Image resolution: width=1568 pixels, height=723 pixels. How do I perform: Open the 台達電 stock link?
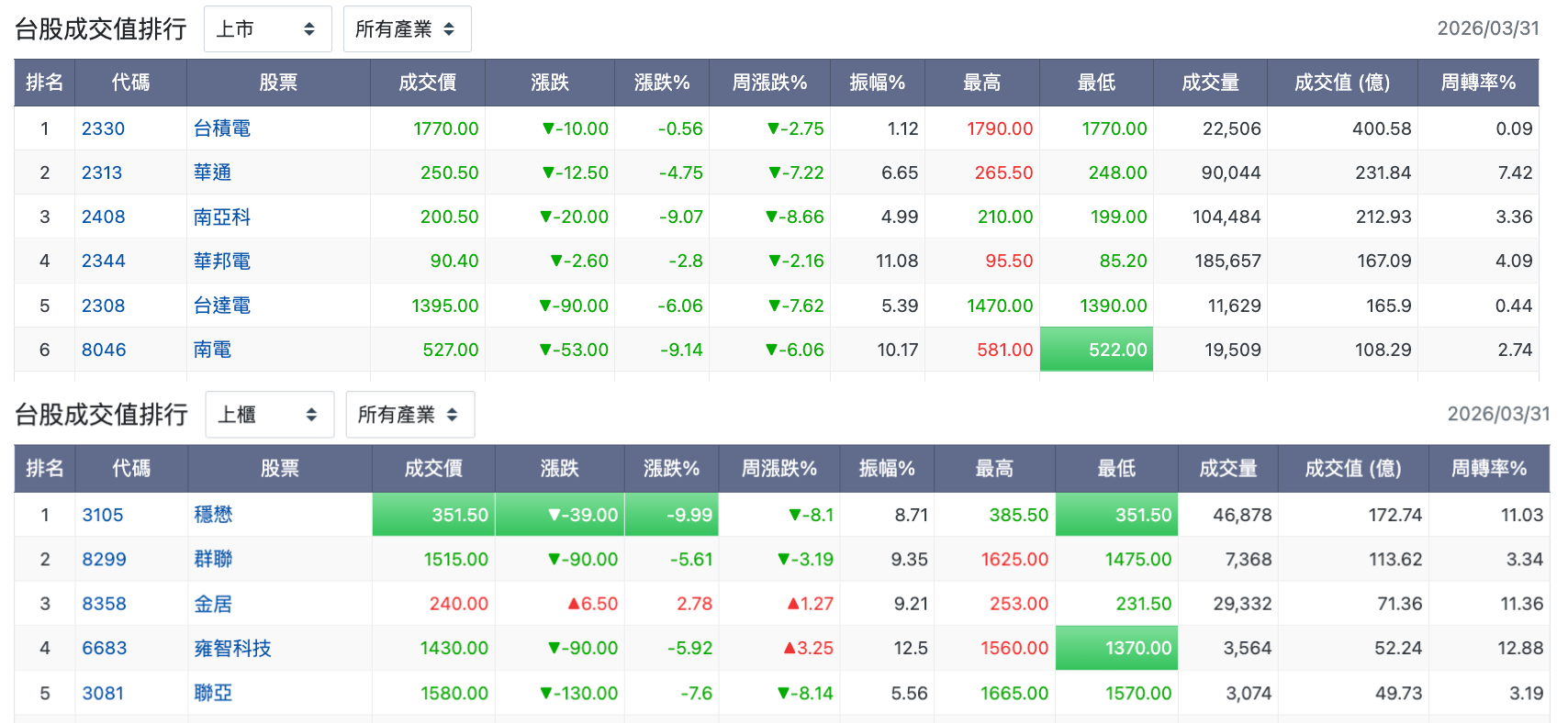(222, 306)
